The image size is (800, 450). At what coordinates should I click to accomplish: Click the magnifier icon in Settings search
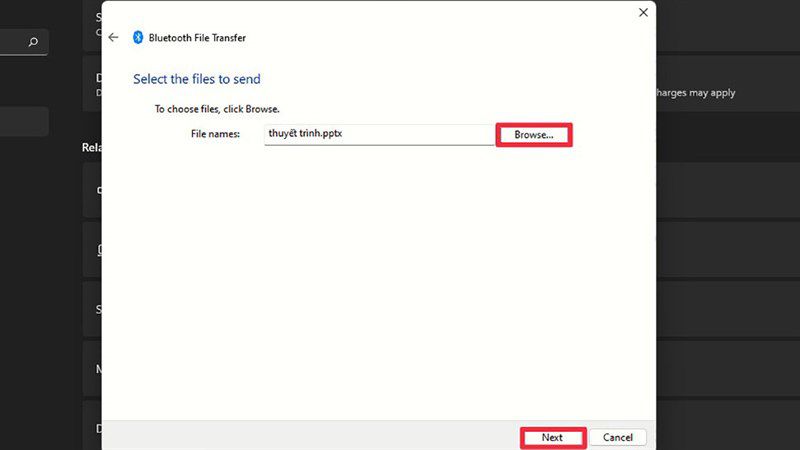click(x=33, y=42)
